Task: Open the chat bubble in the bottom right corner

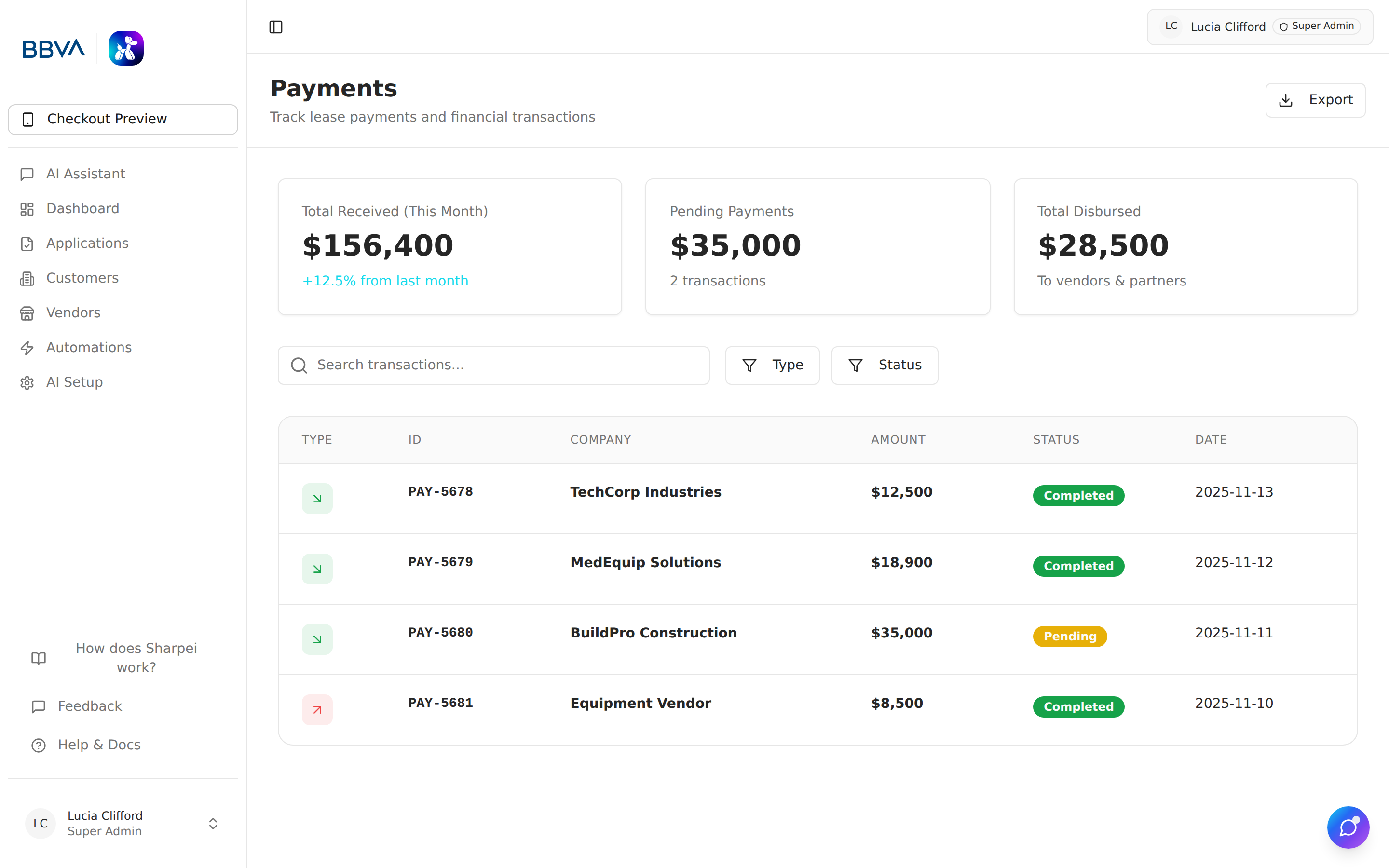Action: pos(1348,827)
